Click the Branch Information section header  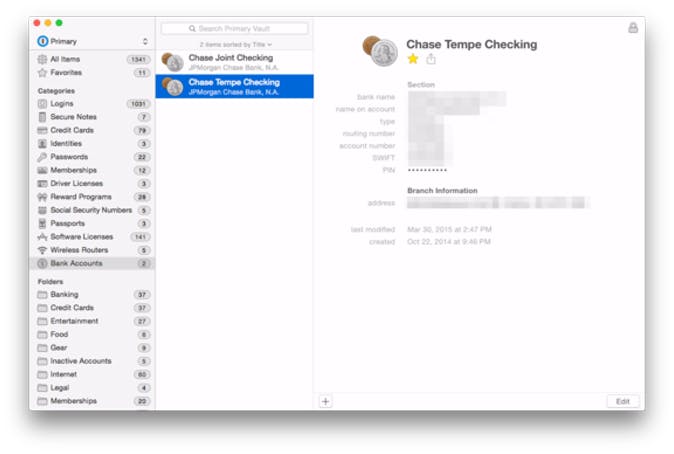[442, 190]
